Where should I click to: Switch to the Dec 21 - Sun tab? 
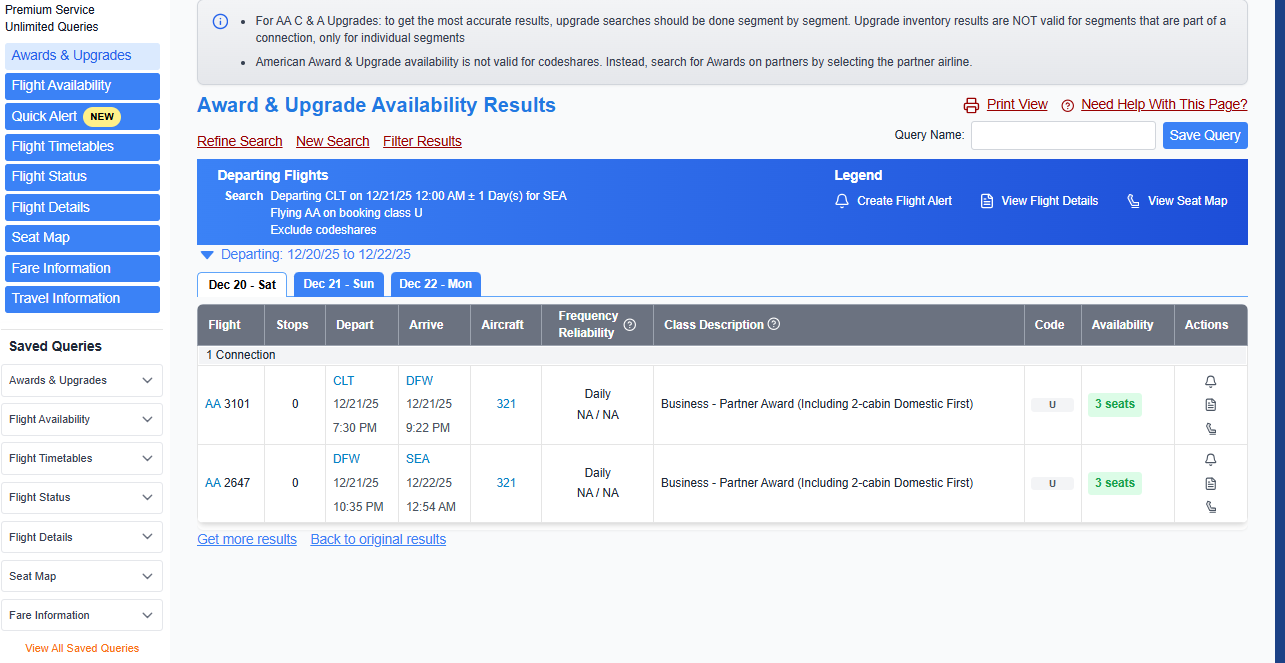339,284
